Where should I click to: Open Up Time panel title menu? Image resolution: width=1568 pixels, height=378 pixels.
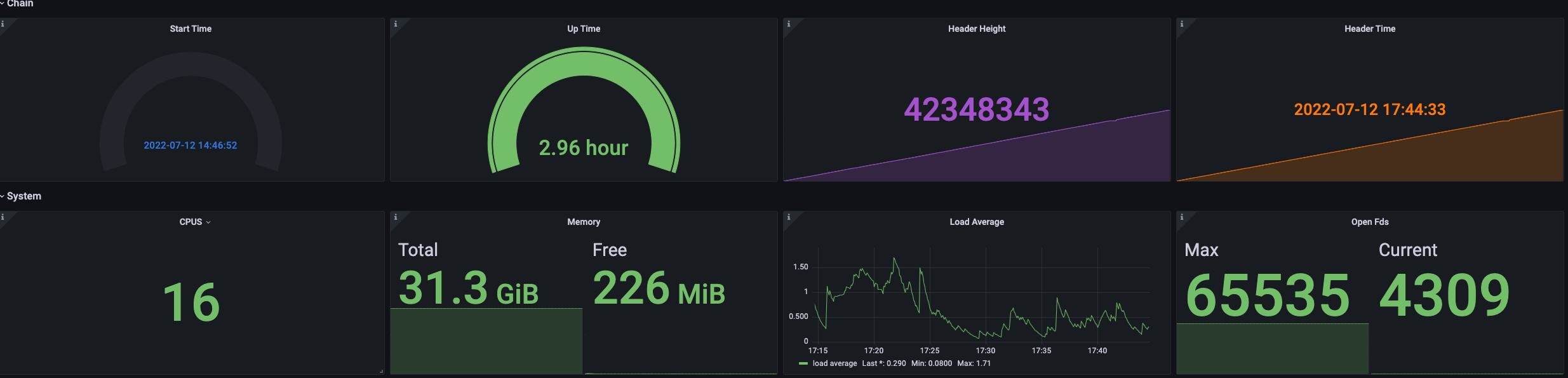tap(584, 29)
